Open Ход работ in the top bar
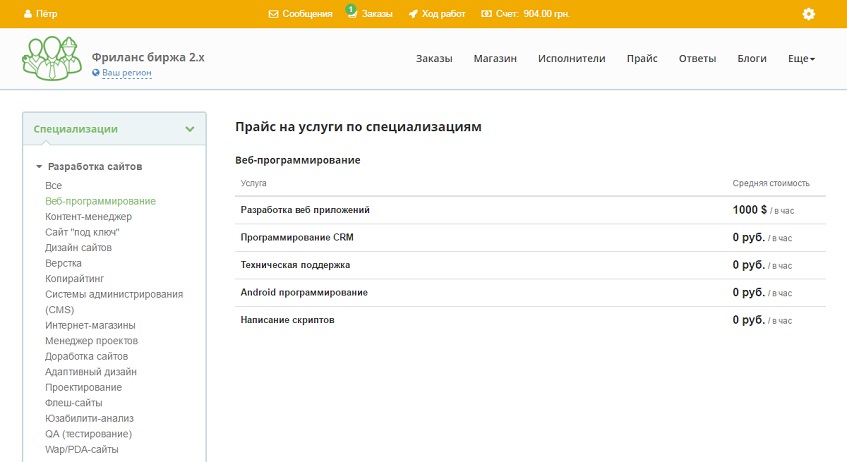Screen dimensions: 847x462 coord(443,14)
